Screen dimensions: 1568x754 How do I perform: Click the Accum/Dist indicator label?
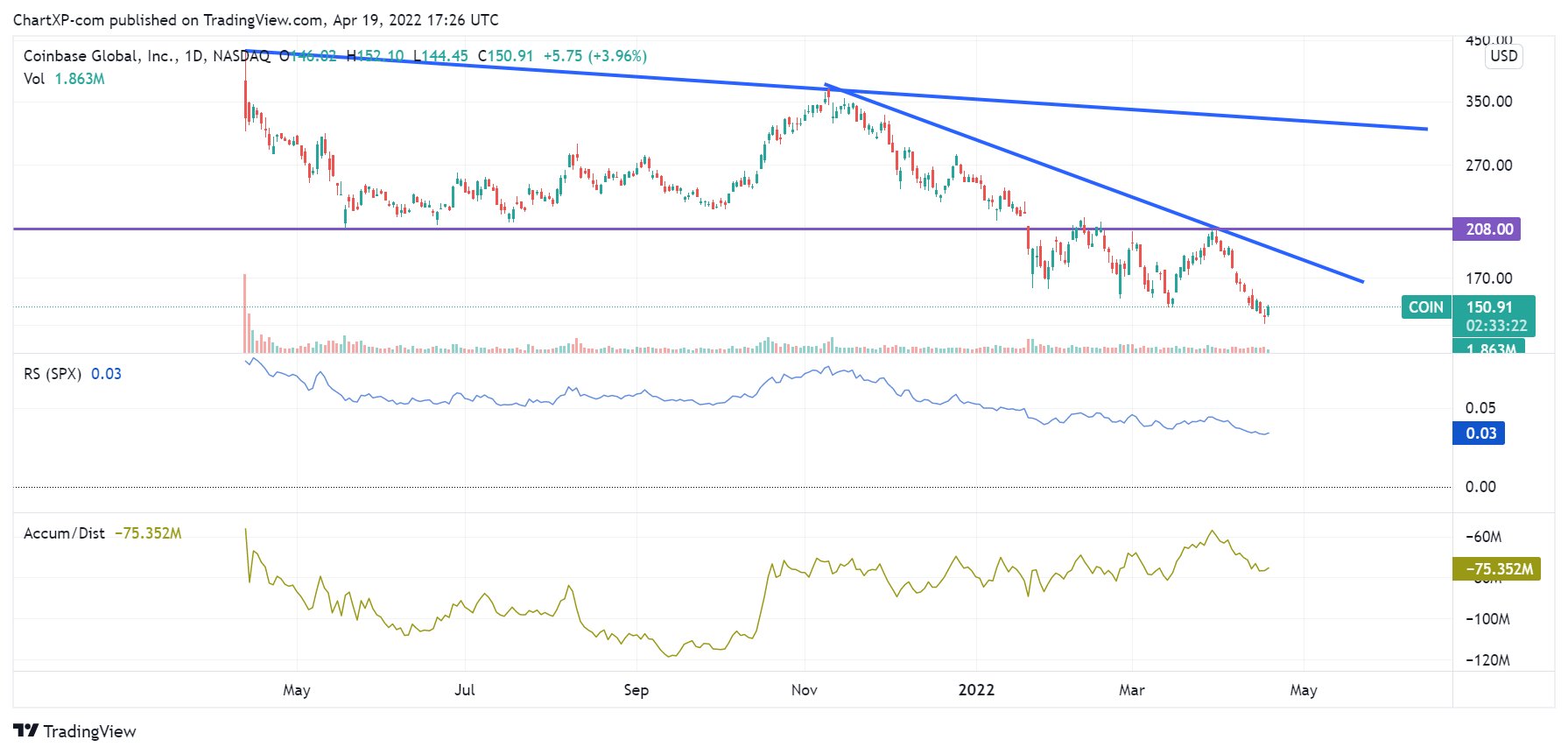(x=64, y=533)
